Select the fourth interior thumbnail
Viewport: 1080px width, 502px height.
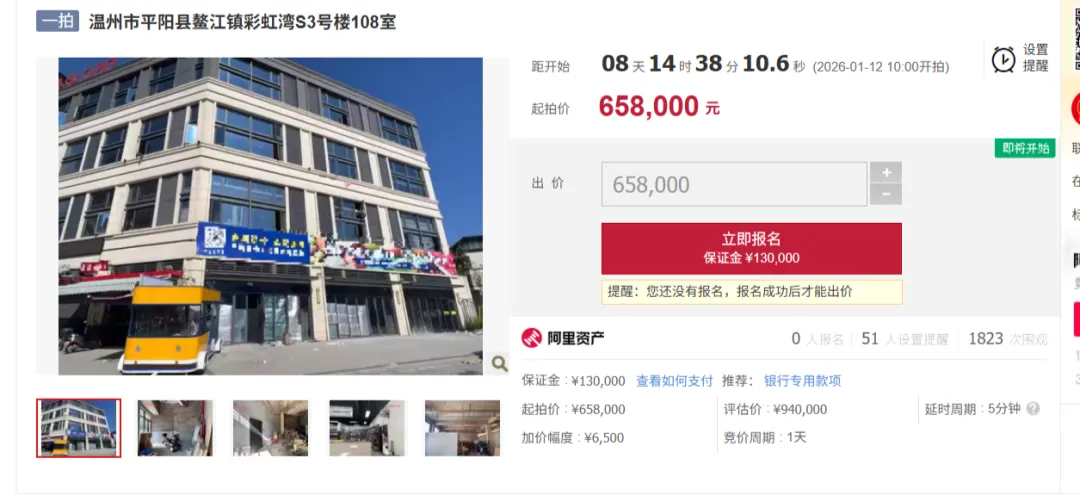(x=366, y=428)
